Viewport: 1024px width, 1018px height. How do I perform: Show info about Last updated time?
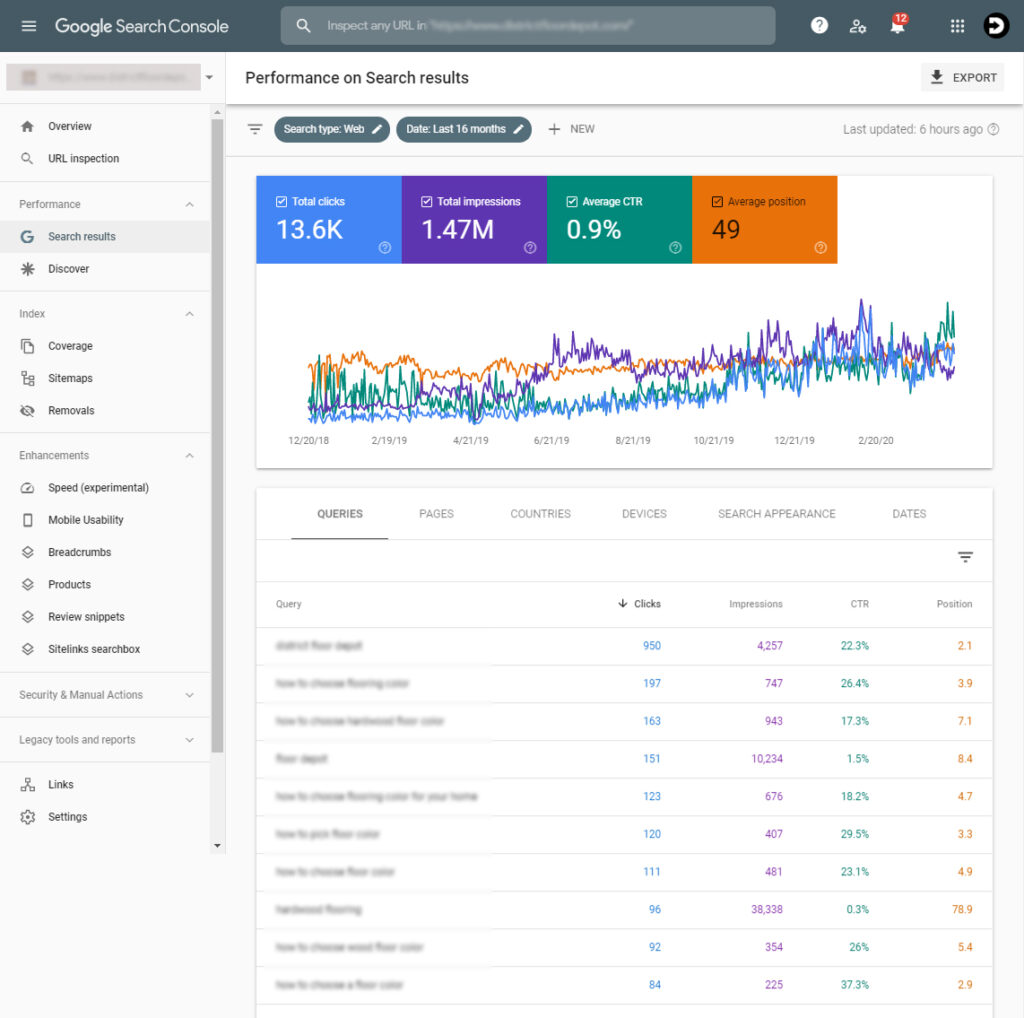(x=993, y=129)
